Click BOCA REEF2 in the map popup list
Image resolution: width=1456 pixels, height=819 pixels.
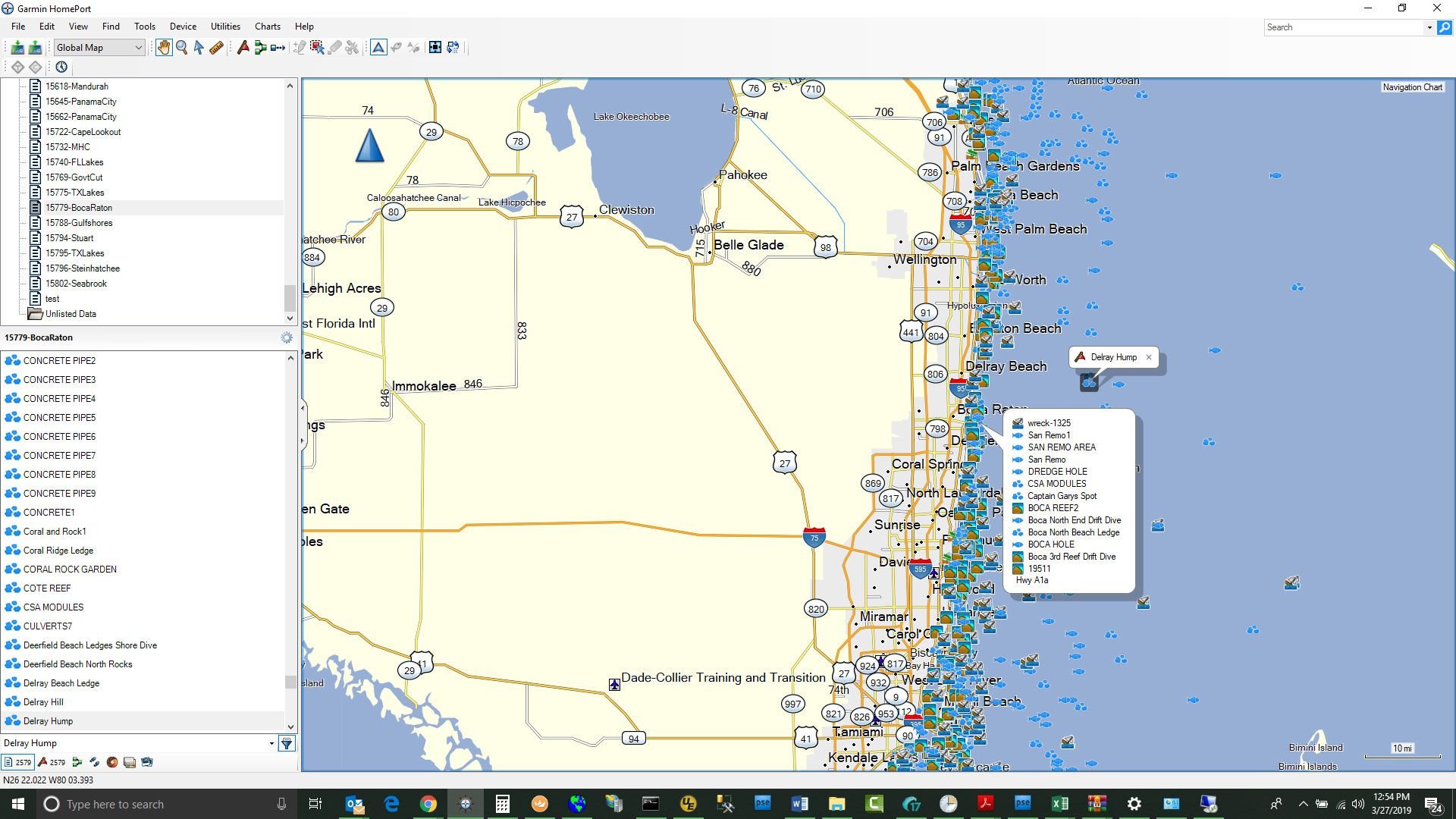[1053, 508]
